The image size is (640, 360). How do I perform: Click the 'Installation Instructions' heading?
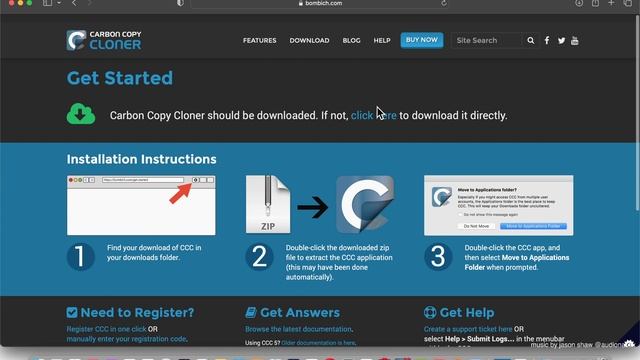tap(142, 159)
